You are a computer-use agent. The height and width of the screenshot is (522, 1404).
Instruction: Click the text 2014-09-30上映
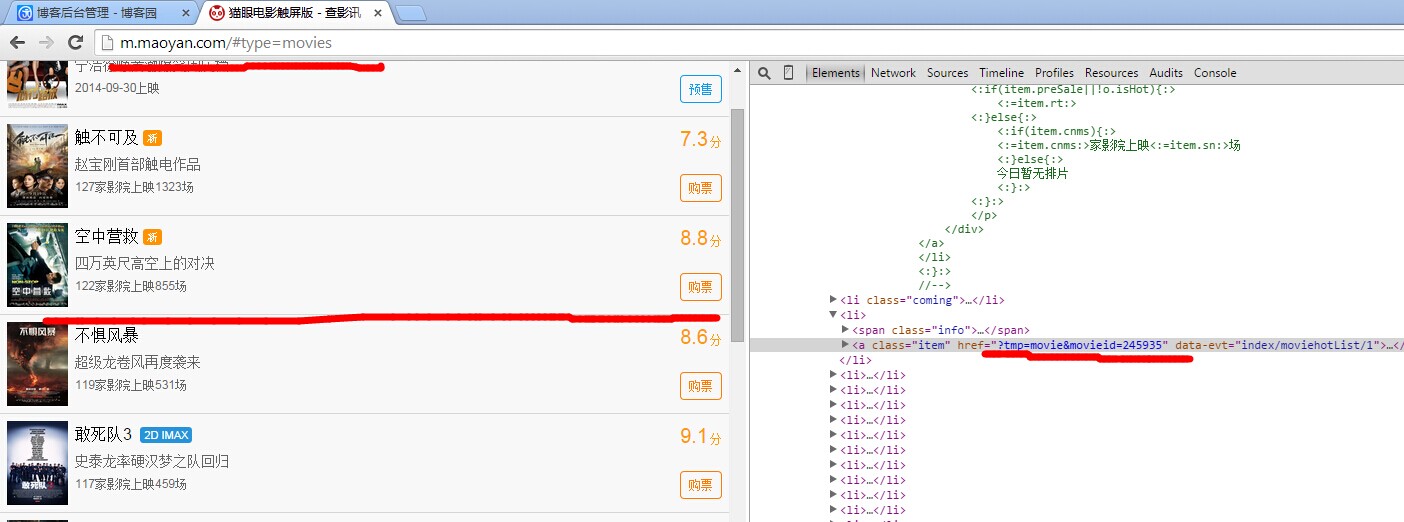(x=117, y=88)
